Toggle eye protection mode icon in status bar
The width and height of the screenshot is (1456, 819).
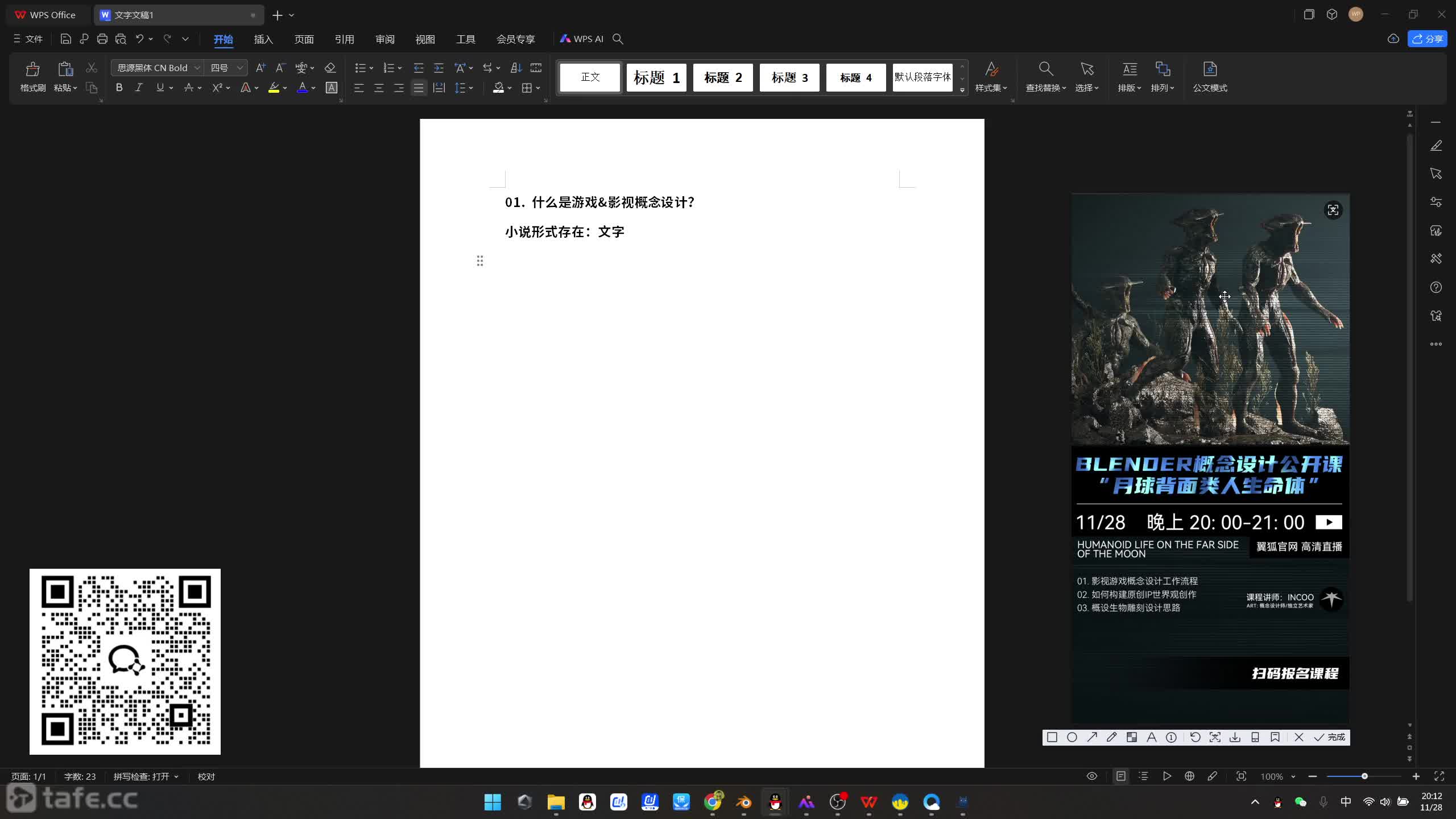pyautogui.click(x=1092, y=776)
